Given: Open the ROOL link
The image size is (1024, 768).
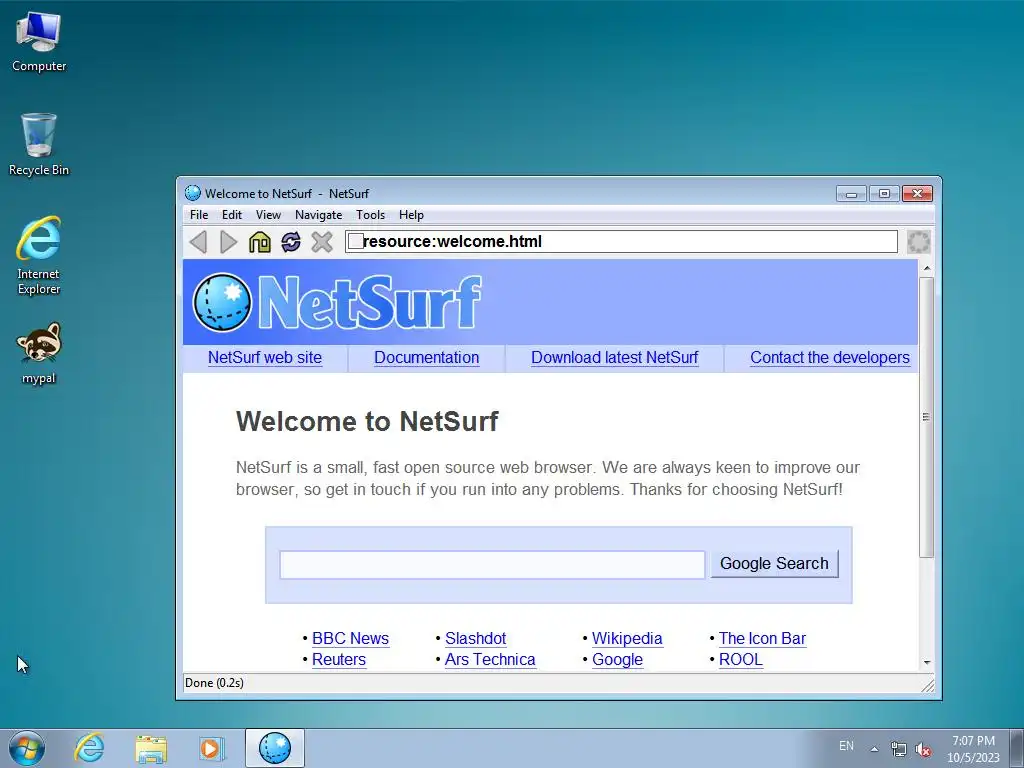Looking at the screenshot, I should coord(741,660).
